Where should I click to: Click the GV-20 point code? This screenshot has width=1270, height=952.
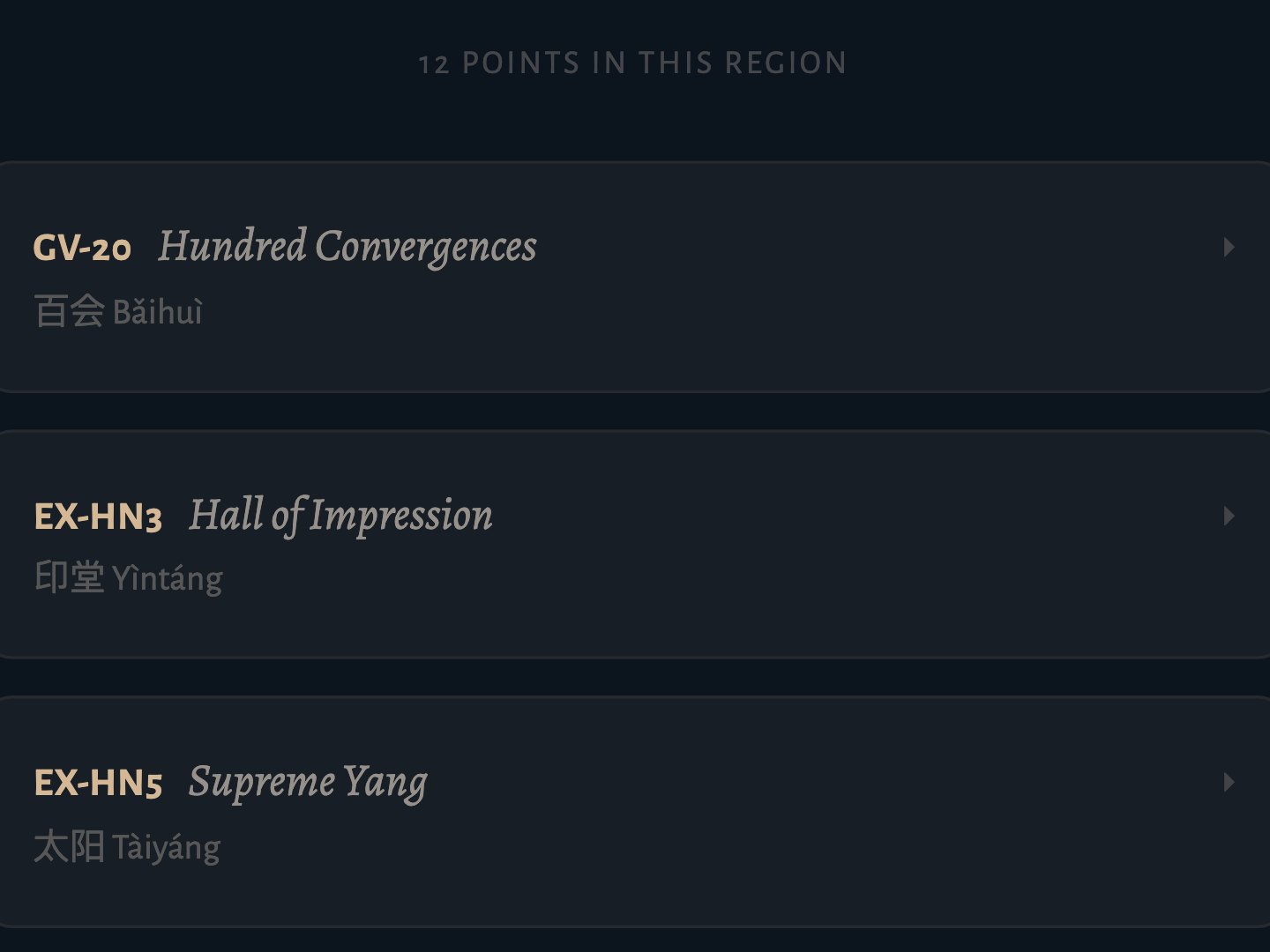tap(83, 249)
